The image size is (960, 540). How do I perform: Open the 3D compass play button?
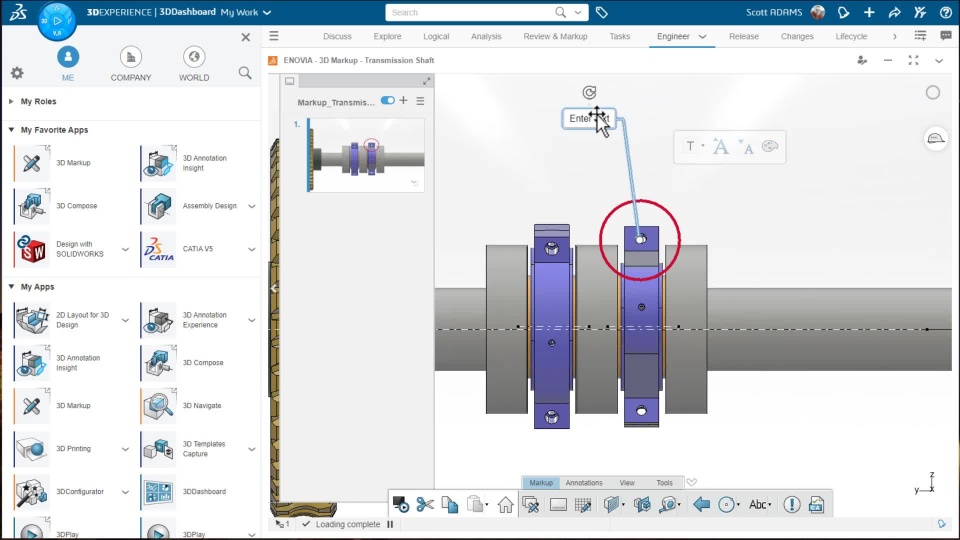pos(57,21)
